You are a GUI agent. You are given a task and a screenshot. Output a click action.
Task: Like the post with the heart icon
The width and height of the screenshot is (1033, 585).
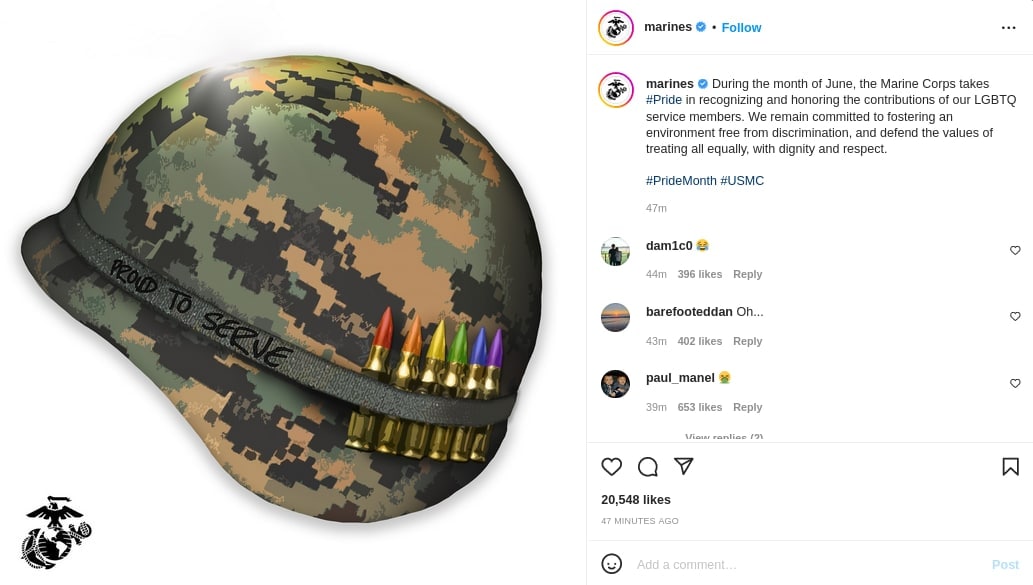(611, 466)
